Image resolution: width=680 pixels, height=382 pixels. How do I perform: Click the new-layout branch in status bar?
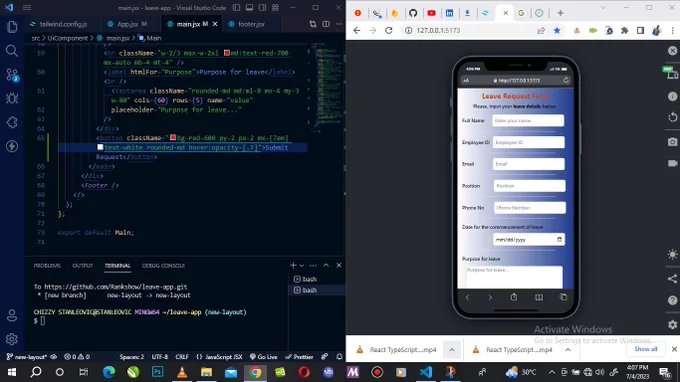(27, 357)
